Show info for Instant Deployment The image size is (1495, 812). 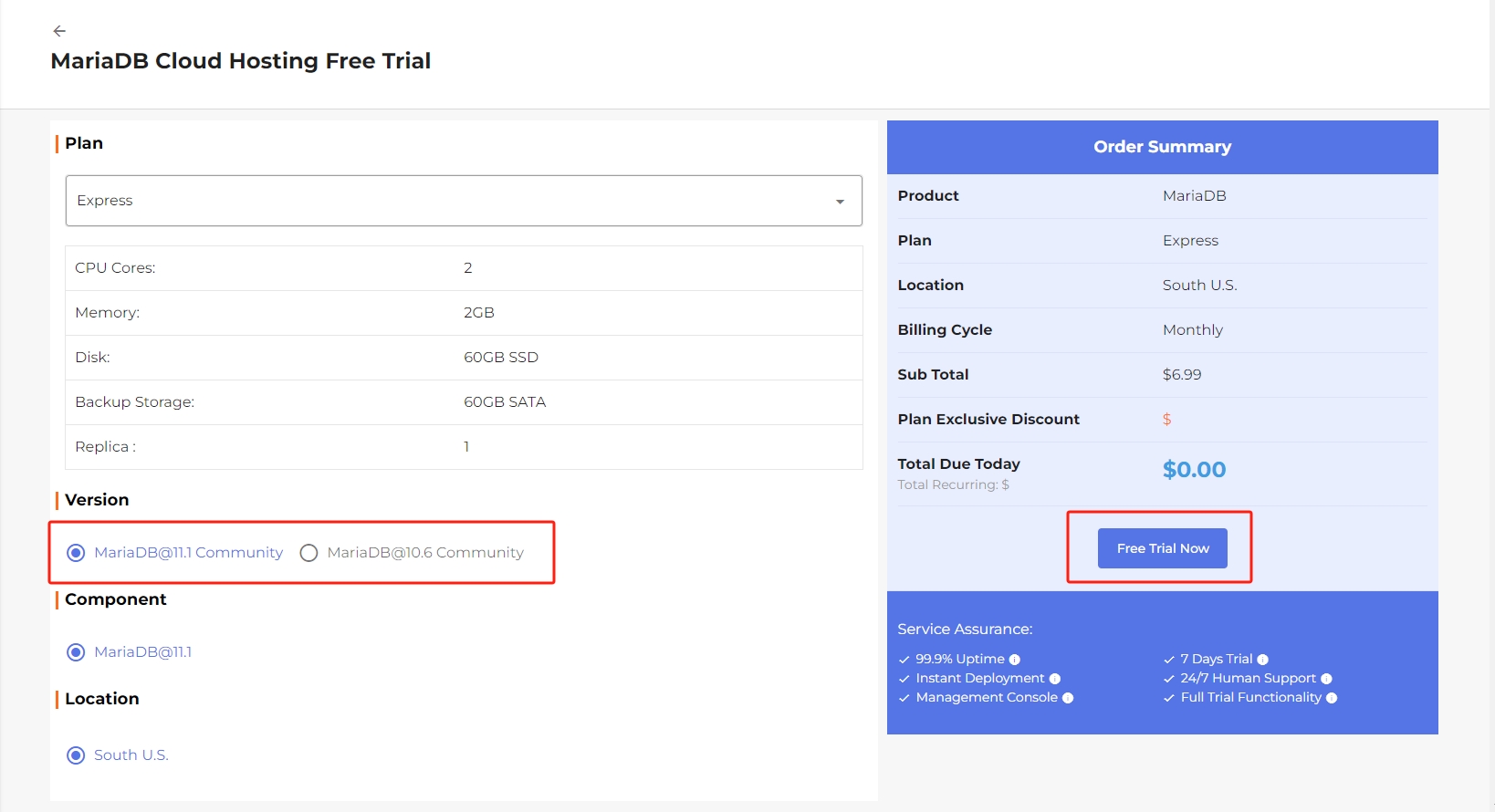coord(1055,679)
